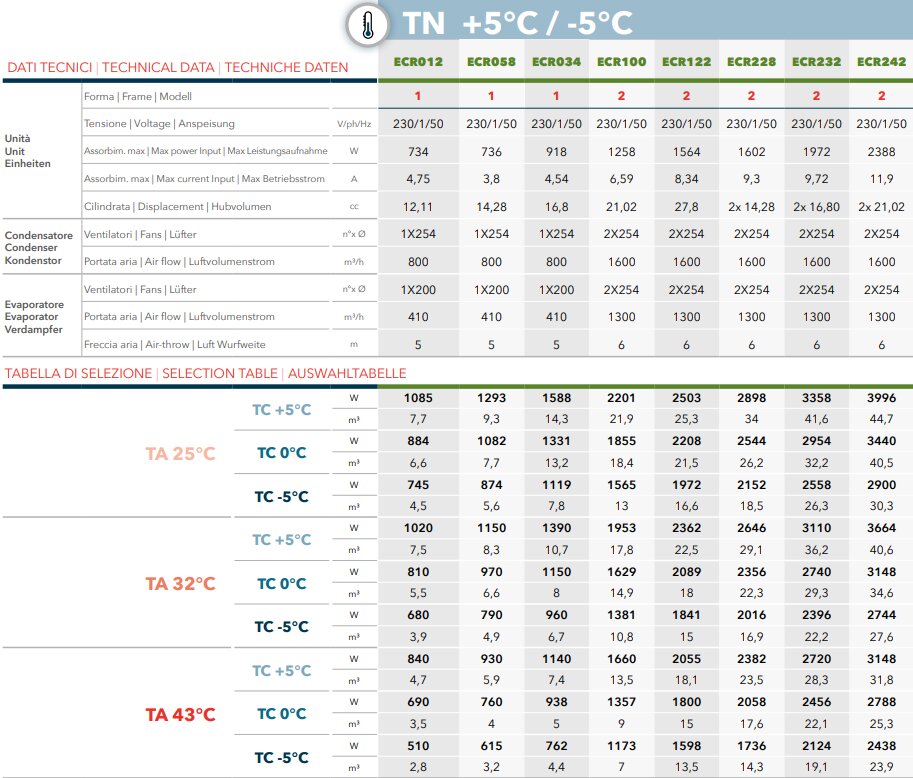This screenshot has height=778, width=913.
Task: Click the Air-throw row label
Action: (175, 345)
